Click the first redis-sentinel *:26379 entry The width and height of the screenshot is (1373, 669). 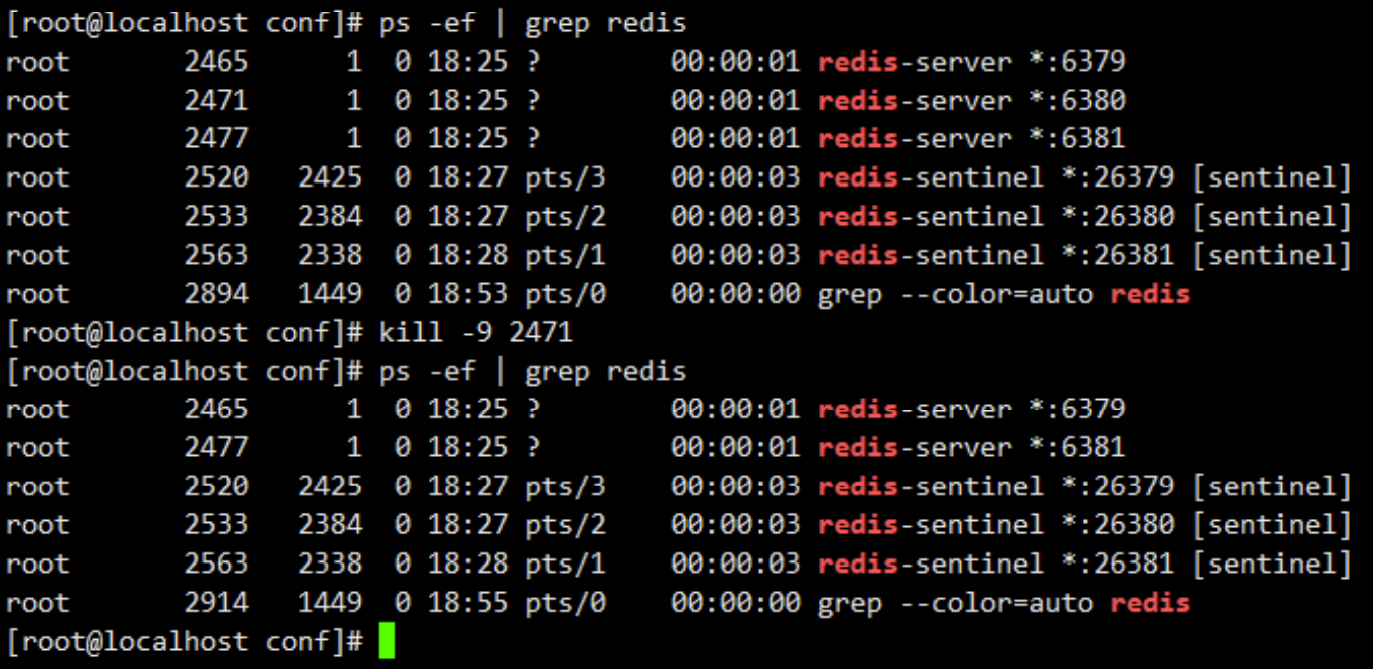point(1085,178)
